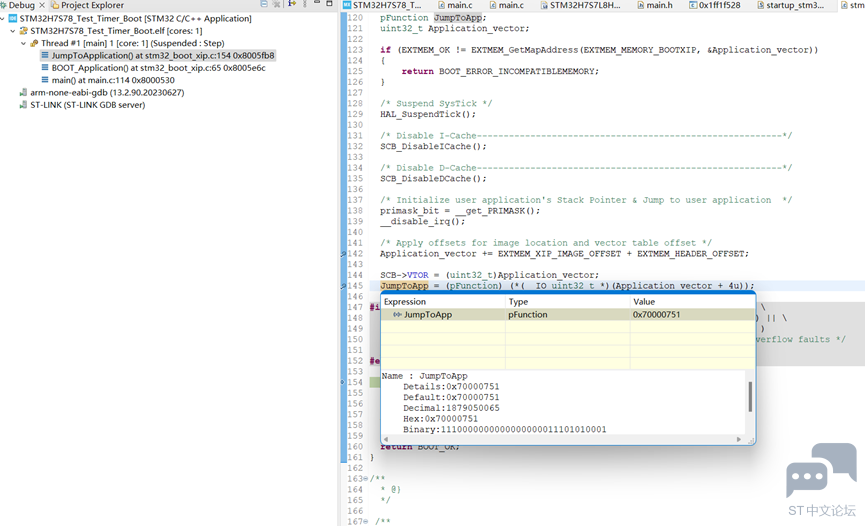Click stack frame icon beside BOOT_Application()
Image resolution: width=865 pixels, height=526 pixels.
[45, 67]
